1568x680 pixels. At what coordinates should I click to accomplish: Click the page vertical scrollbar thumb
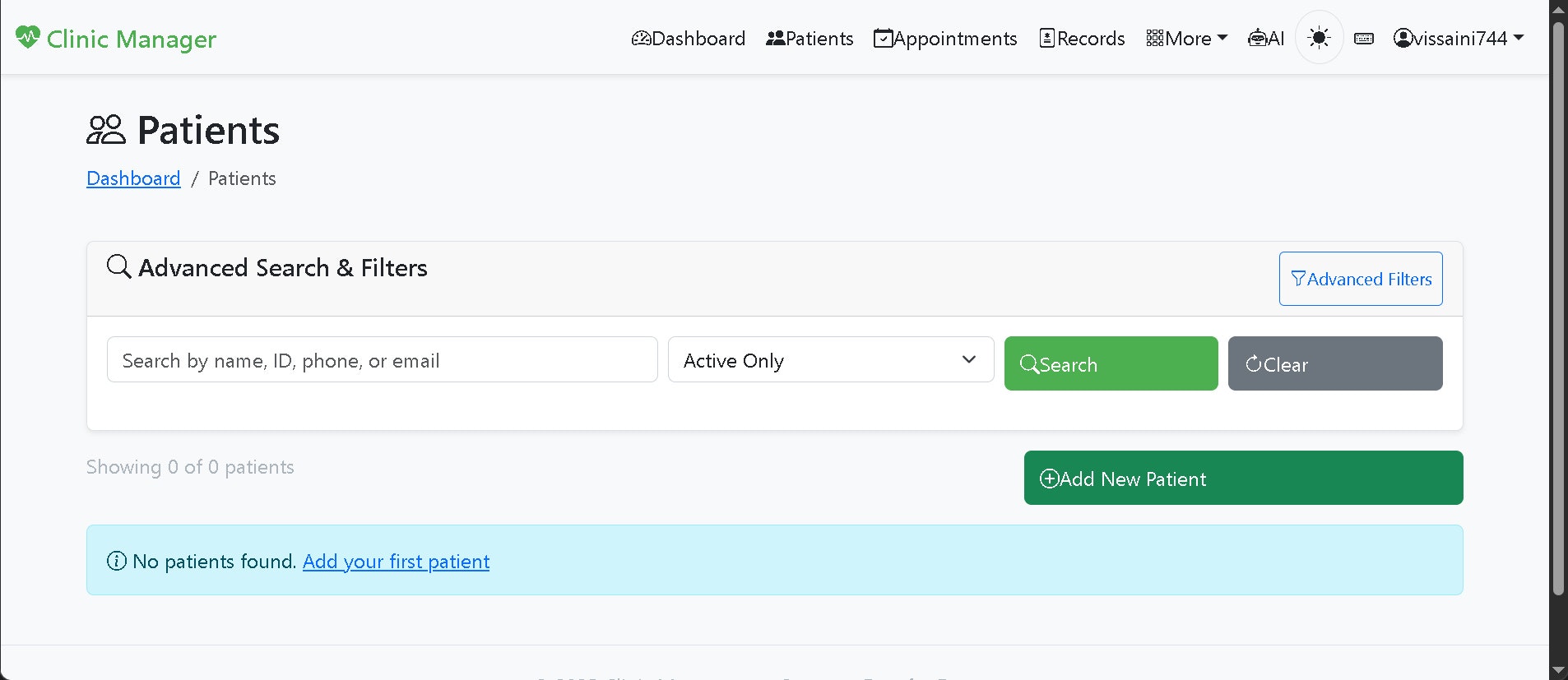tap(1558, 308)
